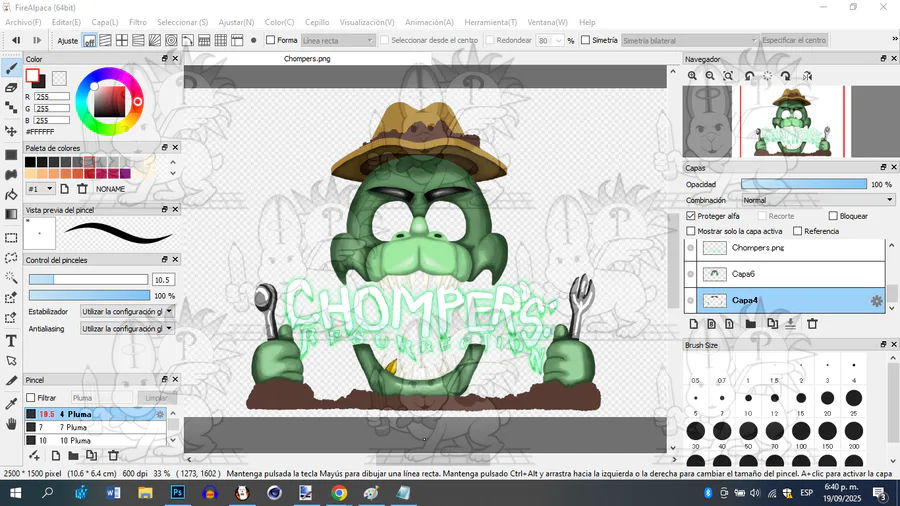Select the Magic Wand tool
The image size is (900, 506).
pos(11,277)
